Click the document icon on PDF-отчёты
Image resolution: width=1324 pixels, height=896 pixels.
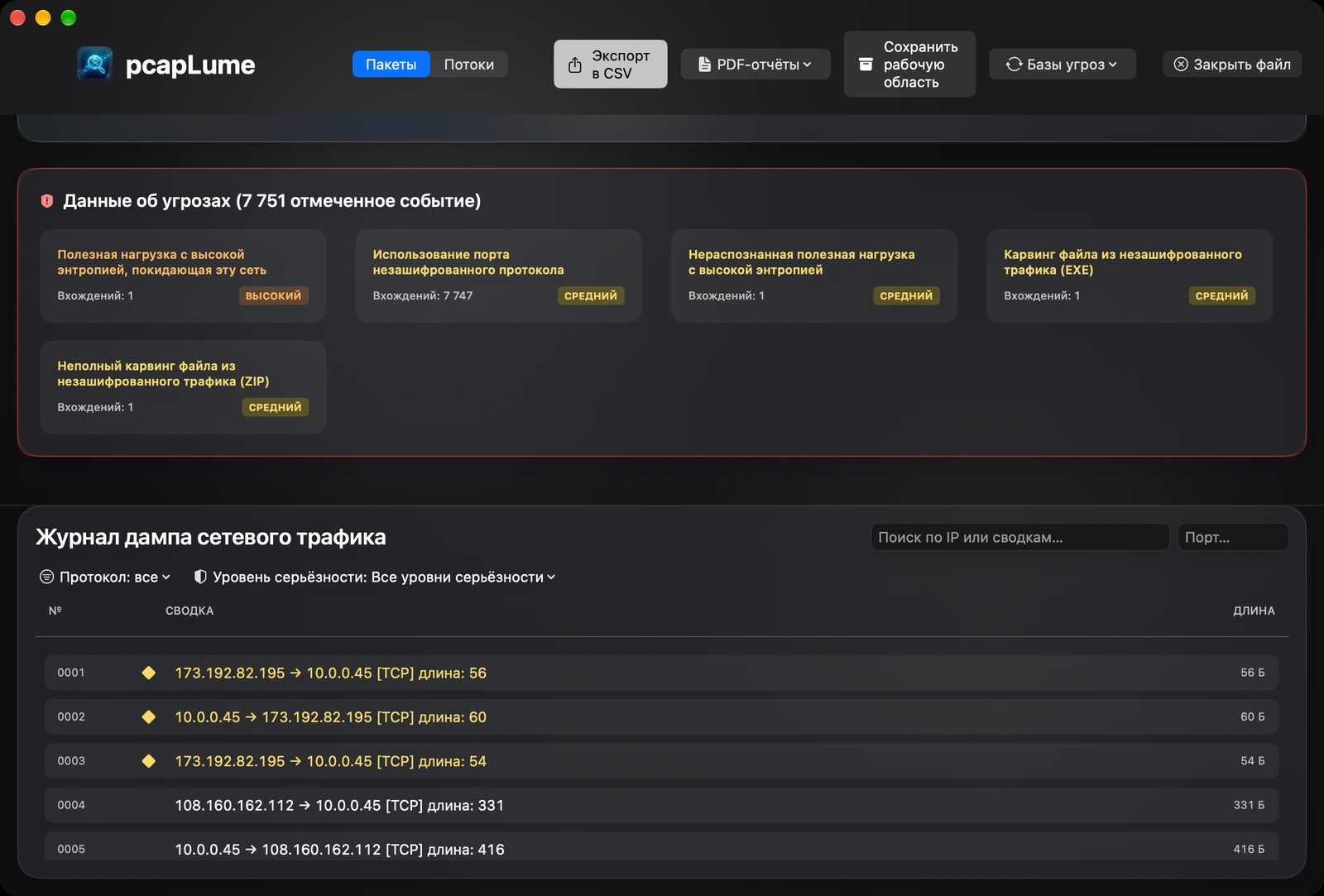(704, 65)
